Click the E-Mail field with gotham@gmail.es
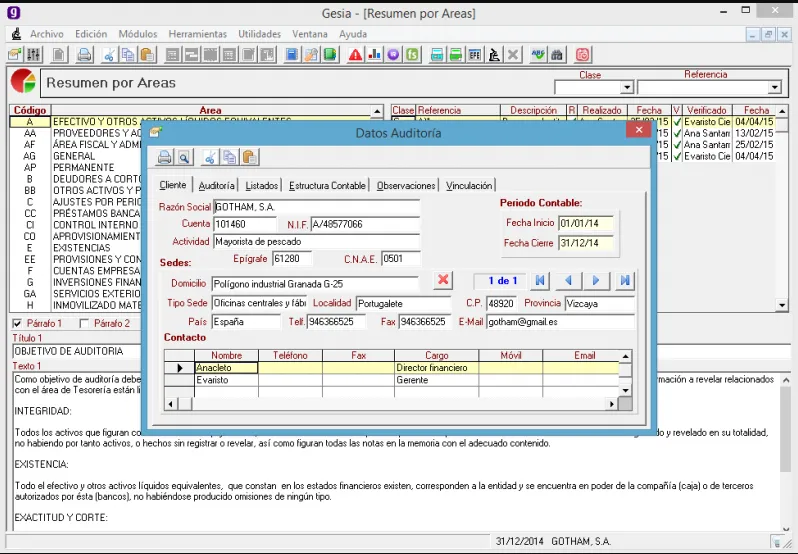Screen dimensions: 798x554 pos(561,322)
